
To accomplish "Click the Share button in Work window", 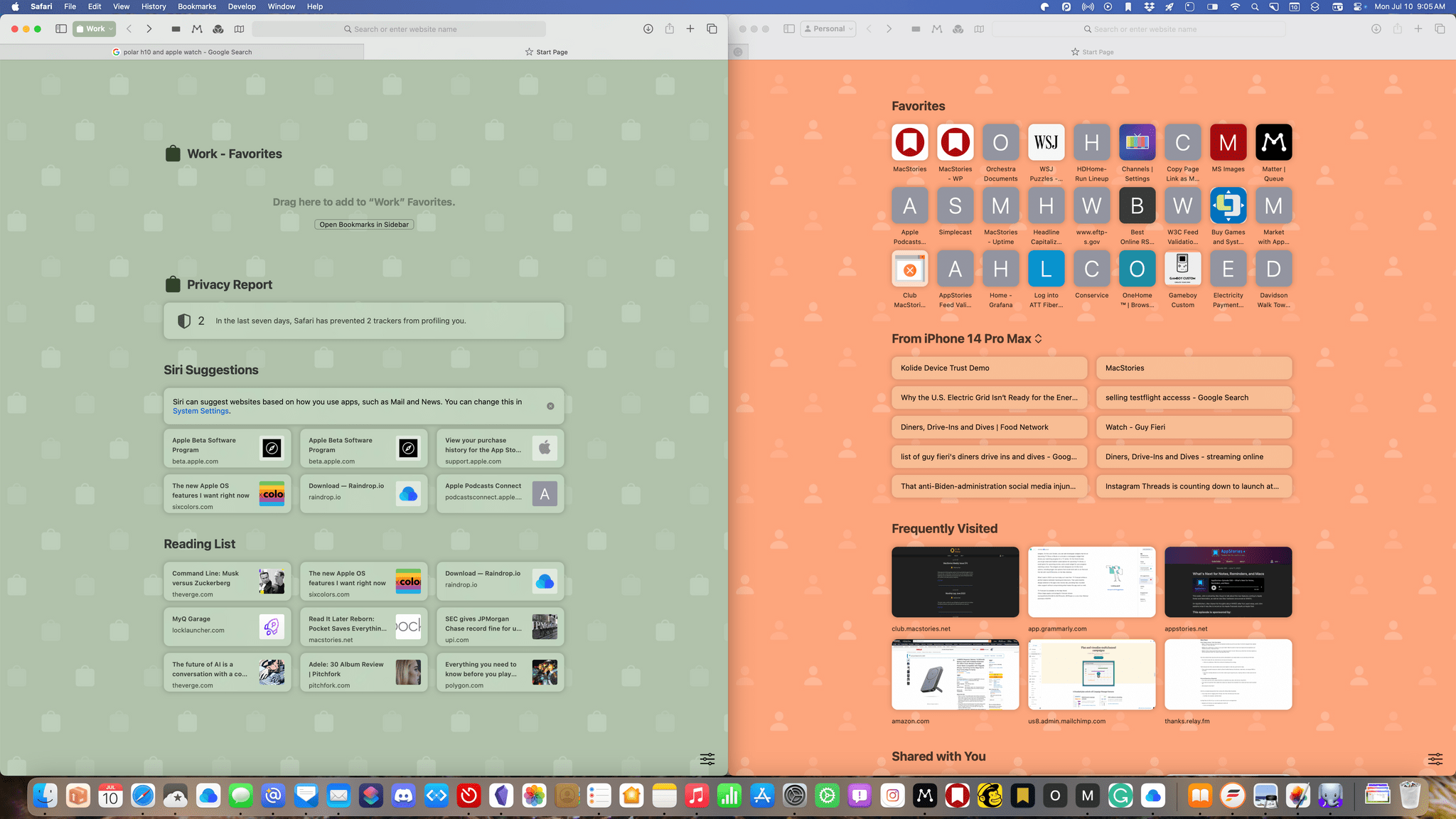I will click(x=669, y=29).
